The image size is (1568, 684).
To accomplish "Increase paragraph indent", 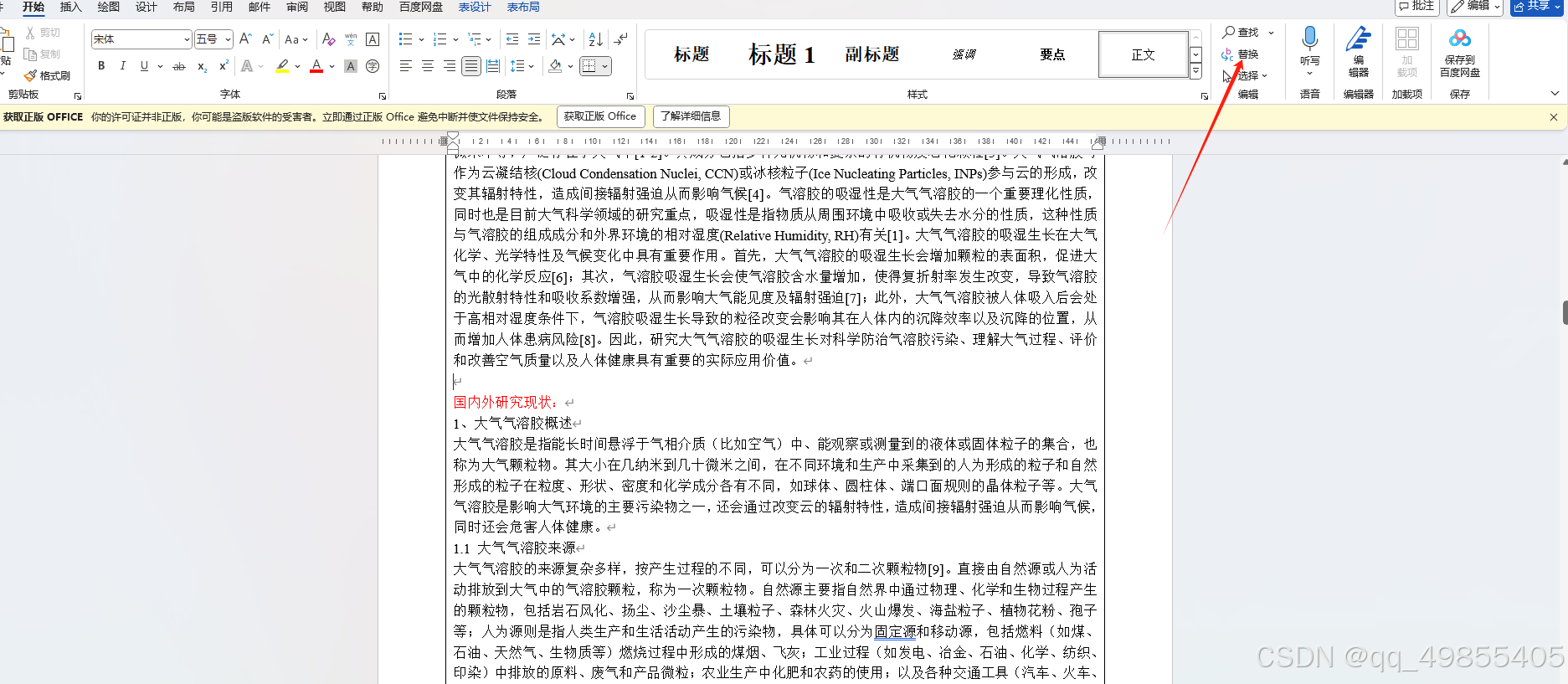I will pyautogui.click(x=534, y=39).
